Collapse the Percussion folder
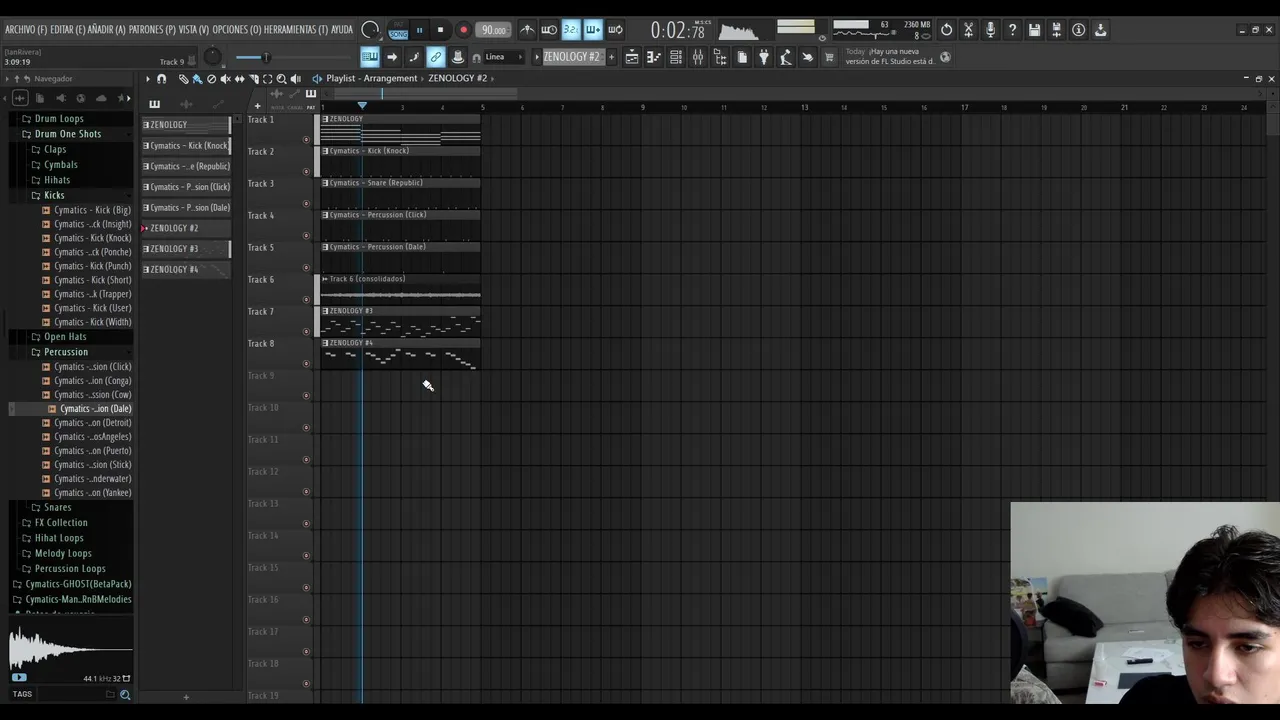The image size is (1280, 720). 66,352
